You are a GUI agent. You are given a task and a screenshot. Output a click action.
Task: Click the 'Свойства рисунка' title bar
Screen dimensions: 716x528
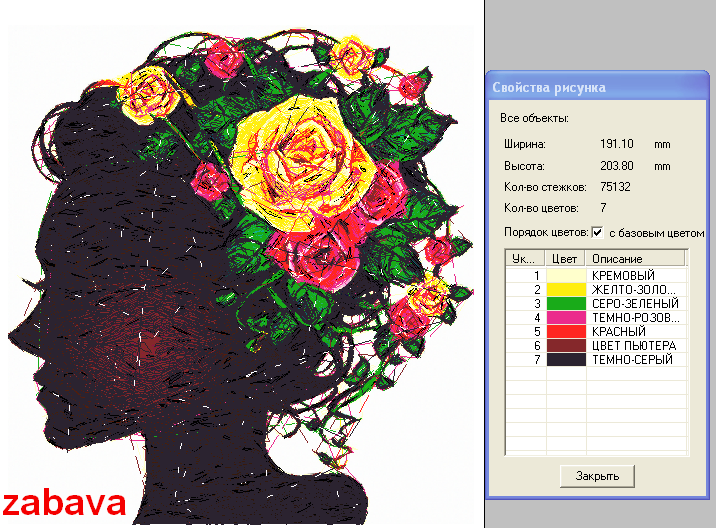coord(597,87)
